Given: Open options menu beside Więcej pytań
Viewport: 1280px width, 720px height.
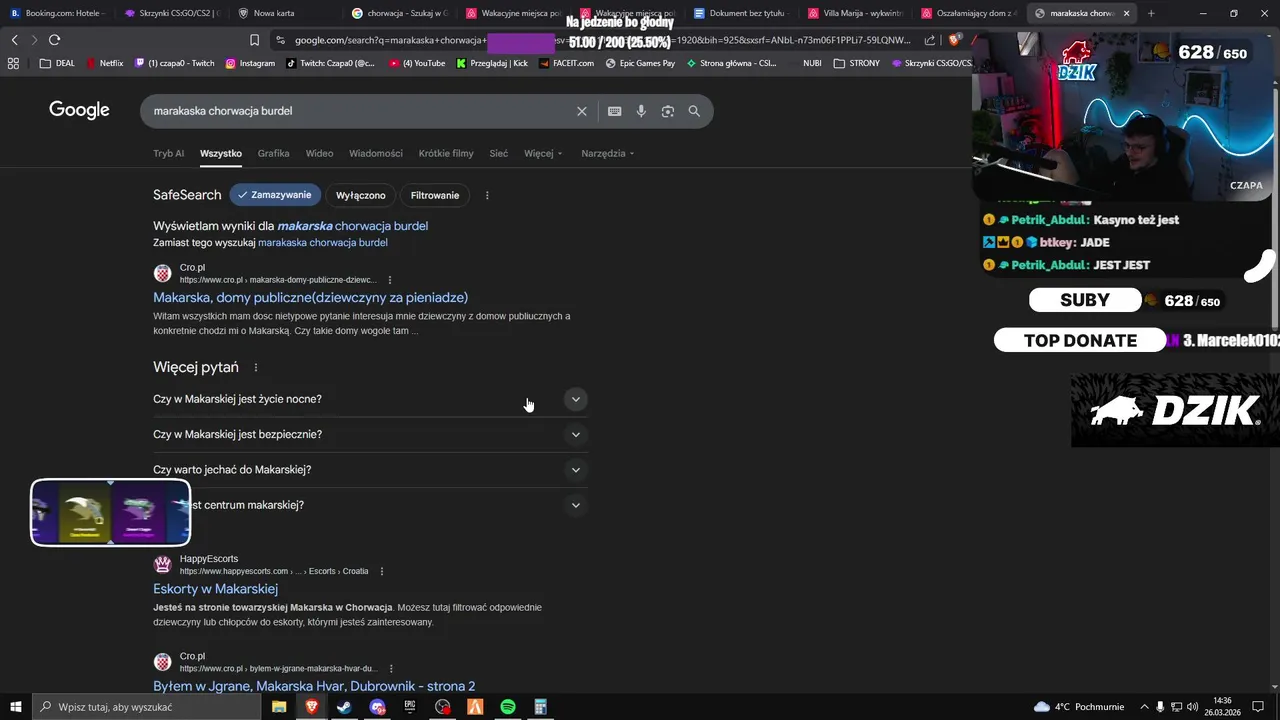Looking at the screenshot, I should (256, 368).
